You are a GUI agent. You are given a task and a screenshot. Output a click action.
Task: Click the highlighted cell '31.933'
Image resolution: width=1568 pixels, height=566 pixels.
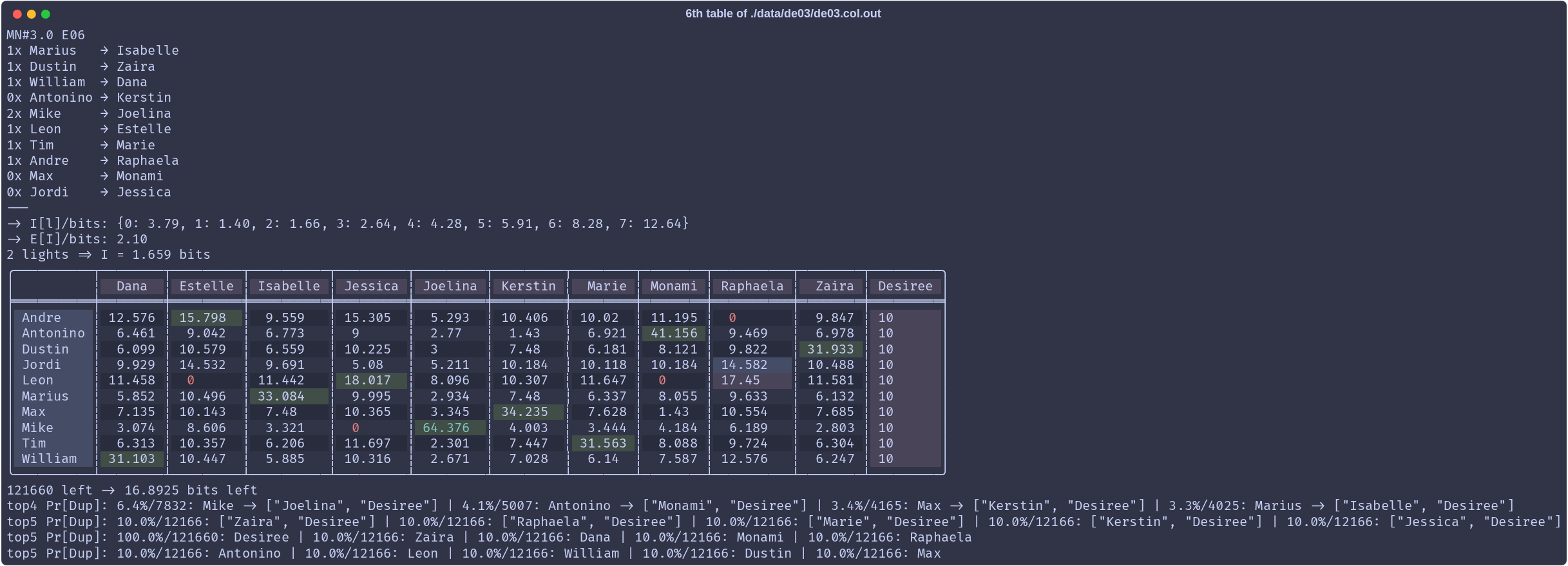tap(831, 349)
